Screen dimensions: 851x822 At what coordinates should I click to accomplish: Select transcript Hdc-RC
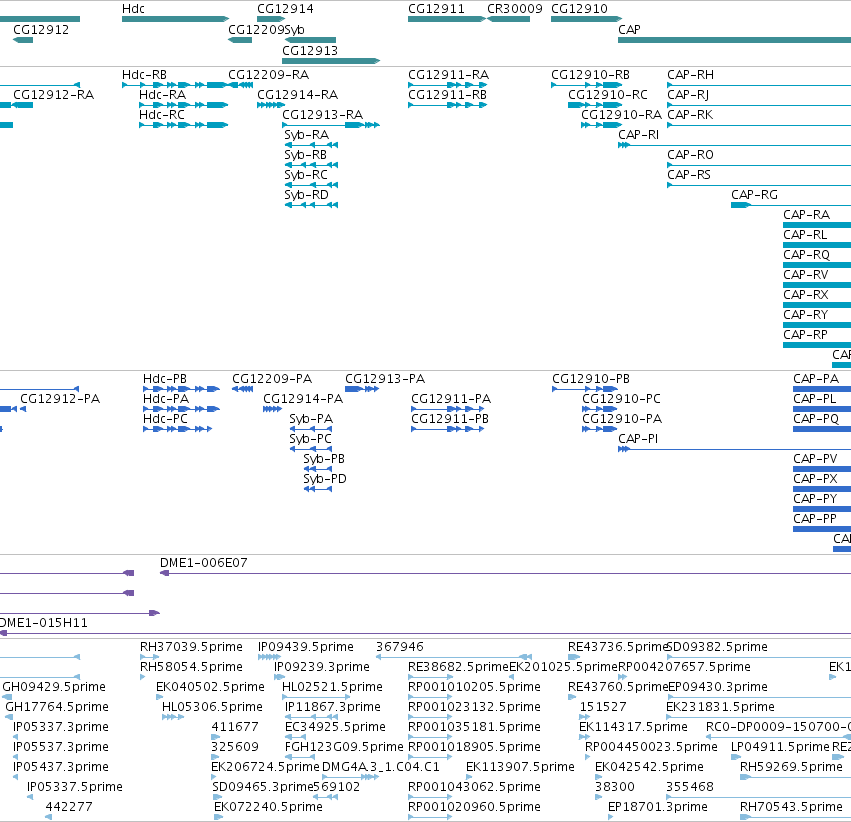point(183,125)
